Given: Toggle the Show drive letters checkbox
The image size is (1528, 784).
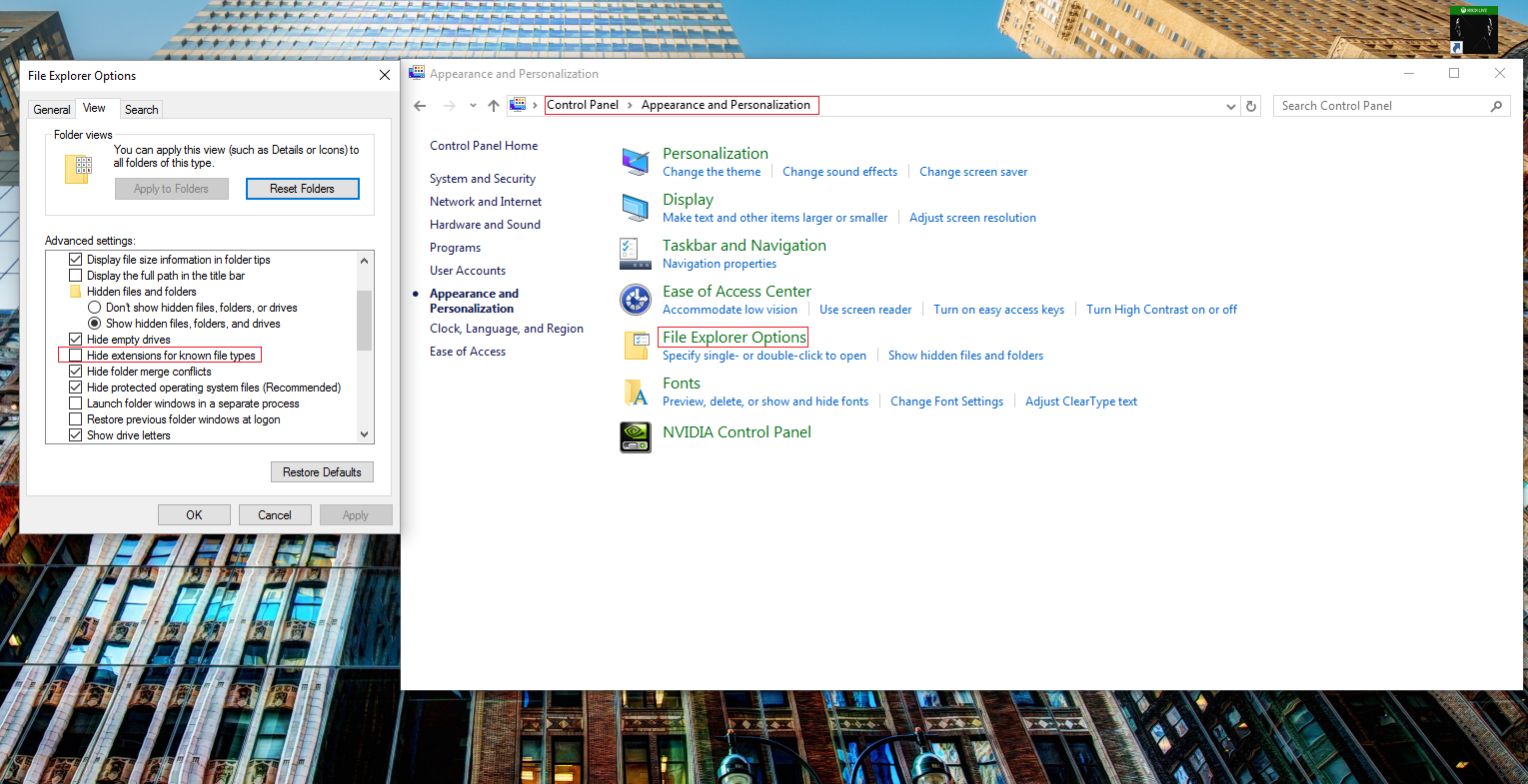Looking at the screenshot, I should tap(75, 435).
